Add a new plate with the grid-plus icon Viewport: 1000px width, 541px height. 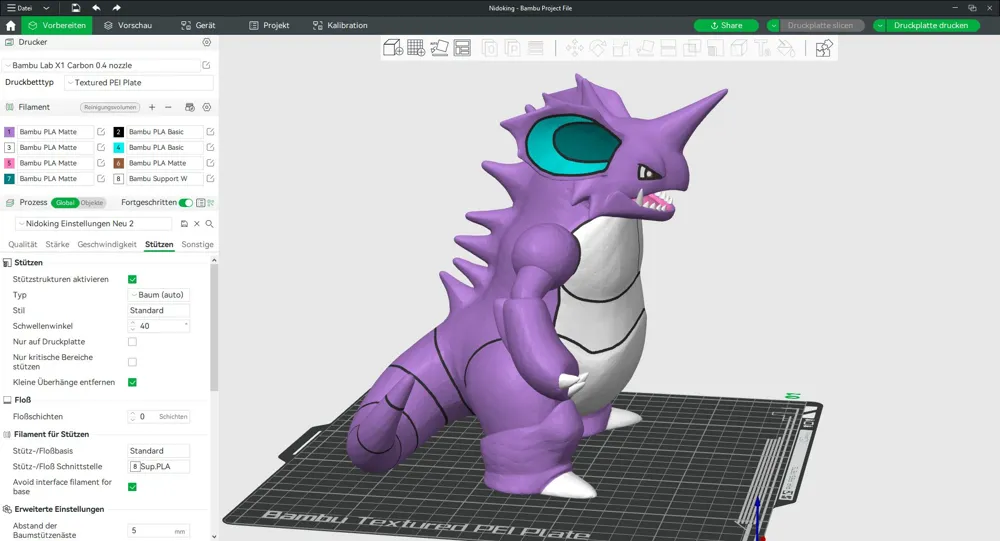(416, 48)
